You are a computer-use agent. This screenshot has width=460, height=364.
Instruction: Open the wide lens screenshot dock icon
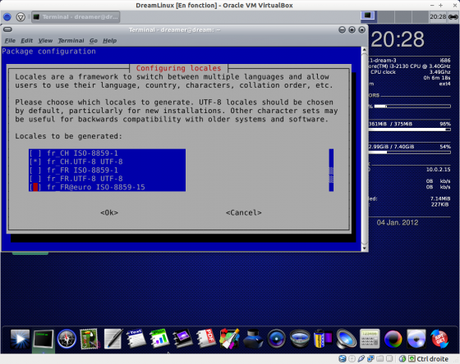coord(300,339)
